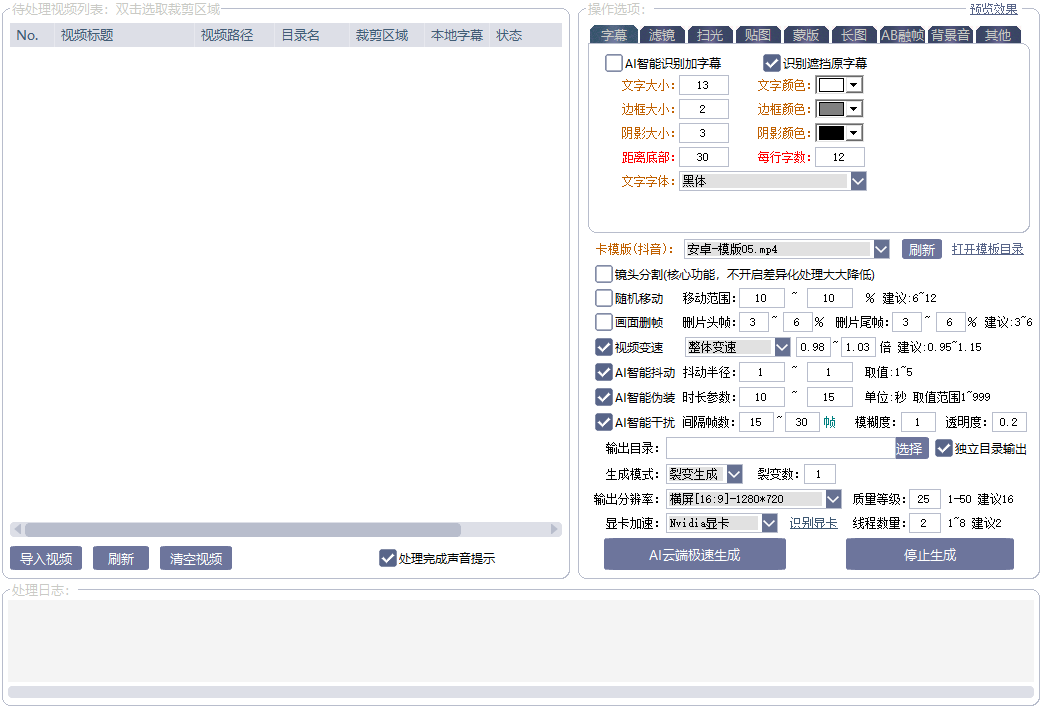Disable the 视频变速 checkbox
Image resolution: width=1041 pixels, height=711 pixels.
(604, 347)
